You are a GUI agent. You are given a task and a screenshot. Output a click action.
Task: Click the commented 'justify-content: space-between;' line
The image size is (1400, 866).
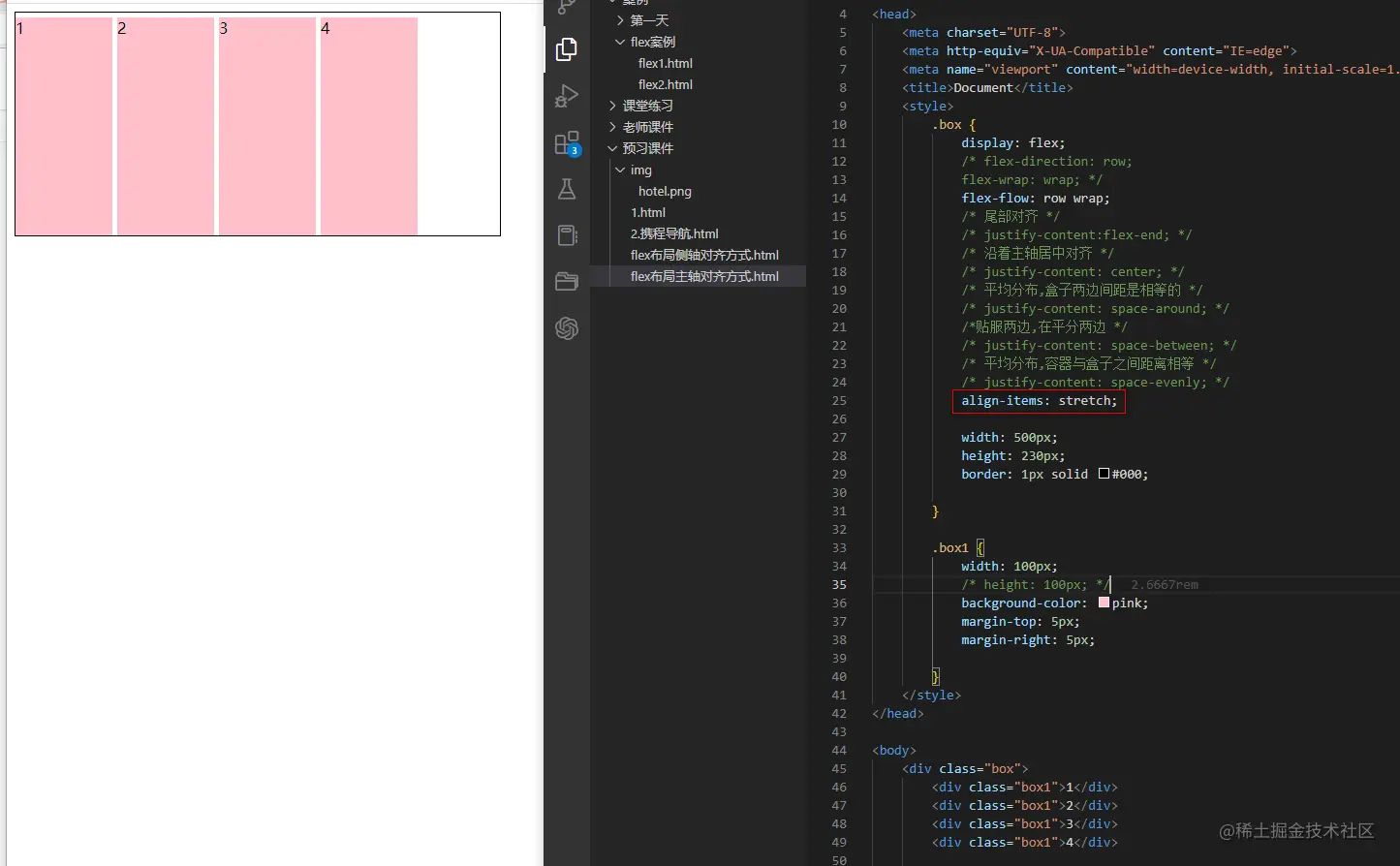(1099, 345)
